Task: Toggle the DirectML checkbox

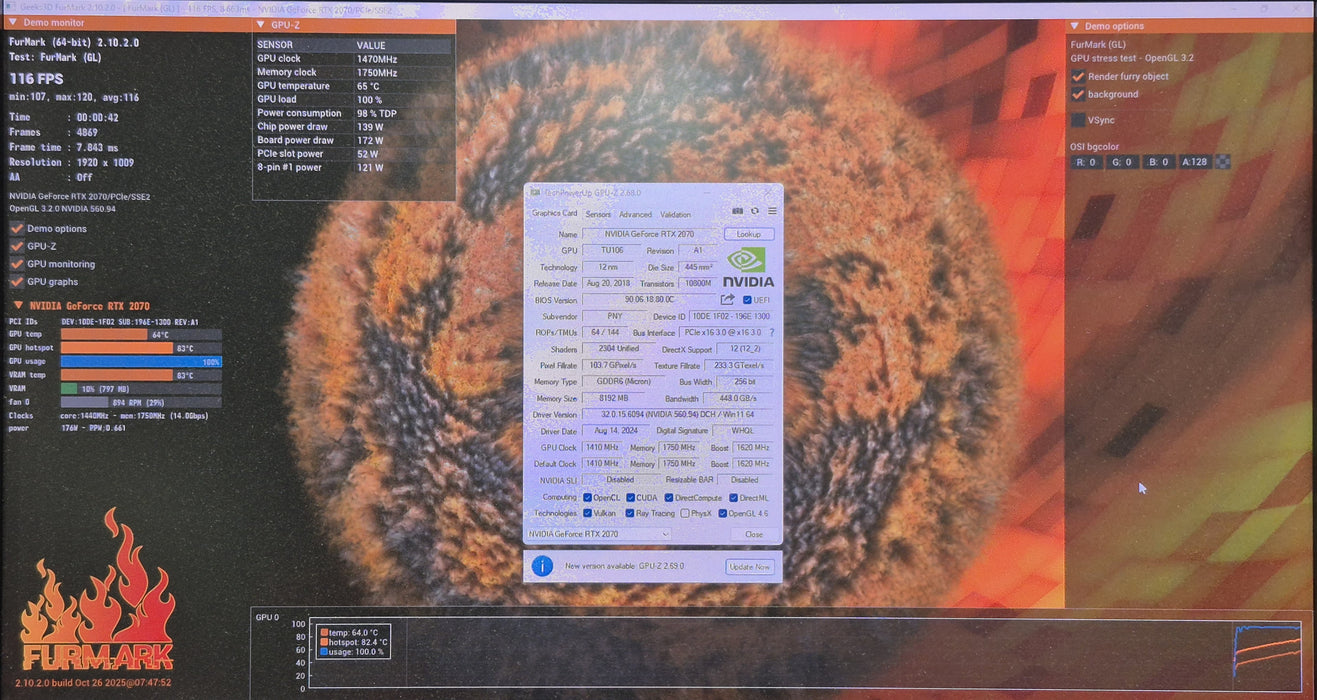Action: (733, 497)
